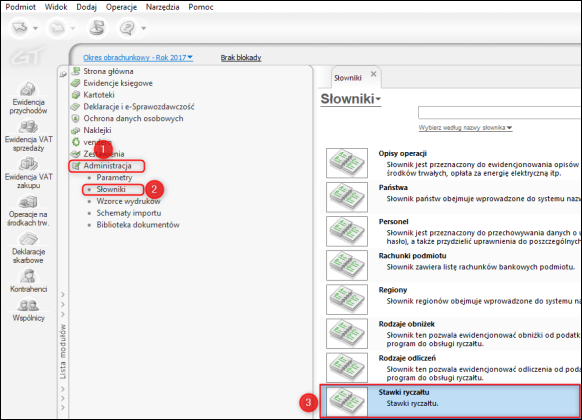Click the Rachunki podmiotu book thumbnail
This screenshot has width=582, height=420.
(347, 265)
